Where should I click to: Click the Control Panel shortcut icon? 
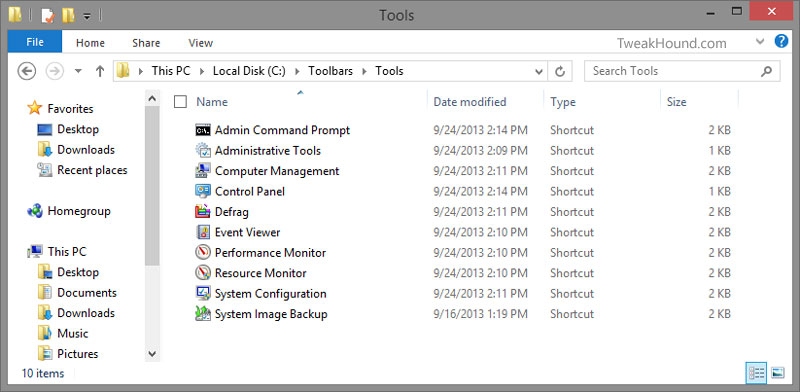pyautogui.click(x=203, y=191)
